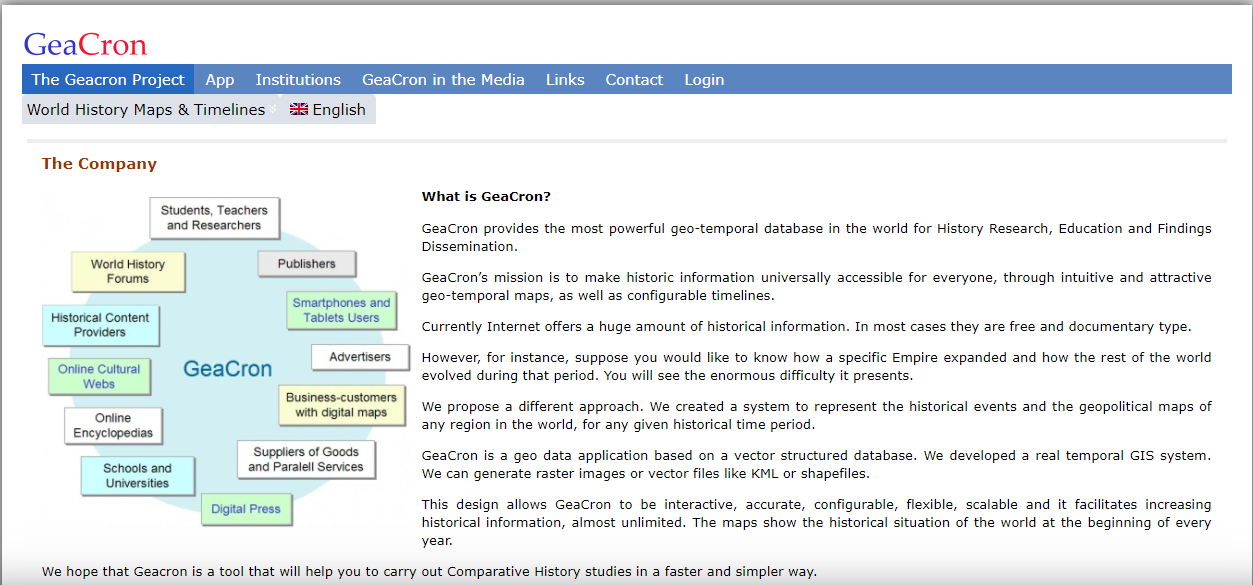Click The Company heading
Viewport: 1253px width, 585px height.
click(x=99, y=164)
